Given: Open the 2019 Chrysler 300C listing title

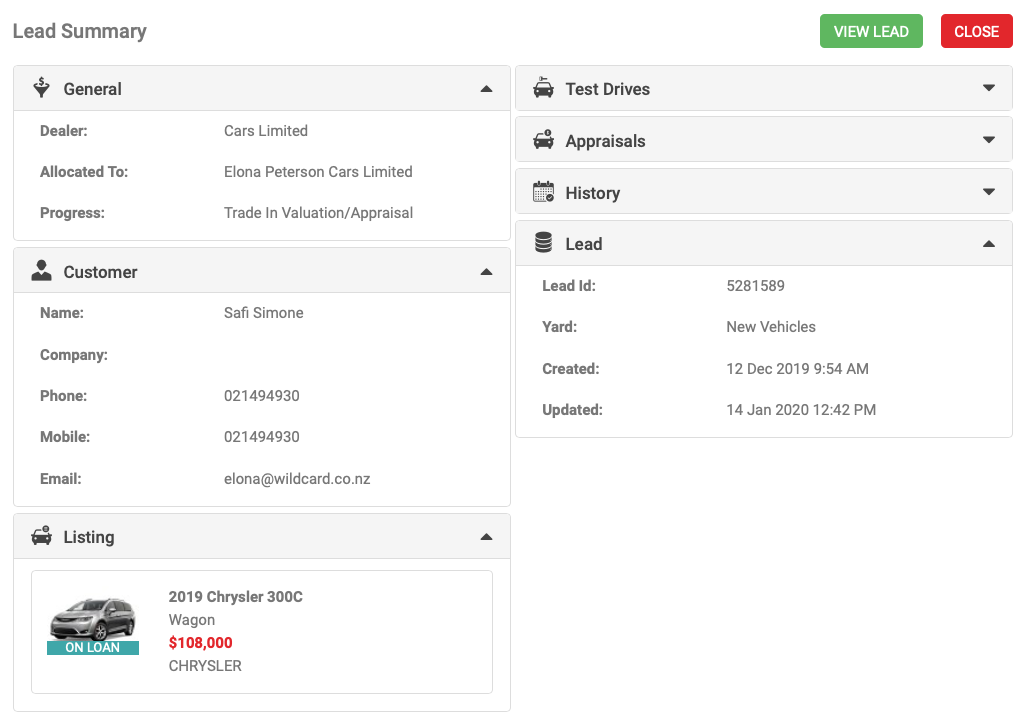Looking at the screenshot, I should click(235, 596).
